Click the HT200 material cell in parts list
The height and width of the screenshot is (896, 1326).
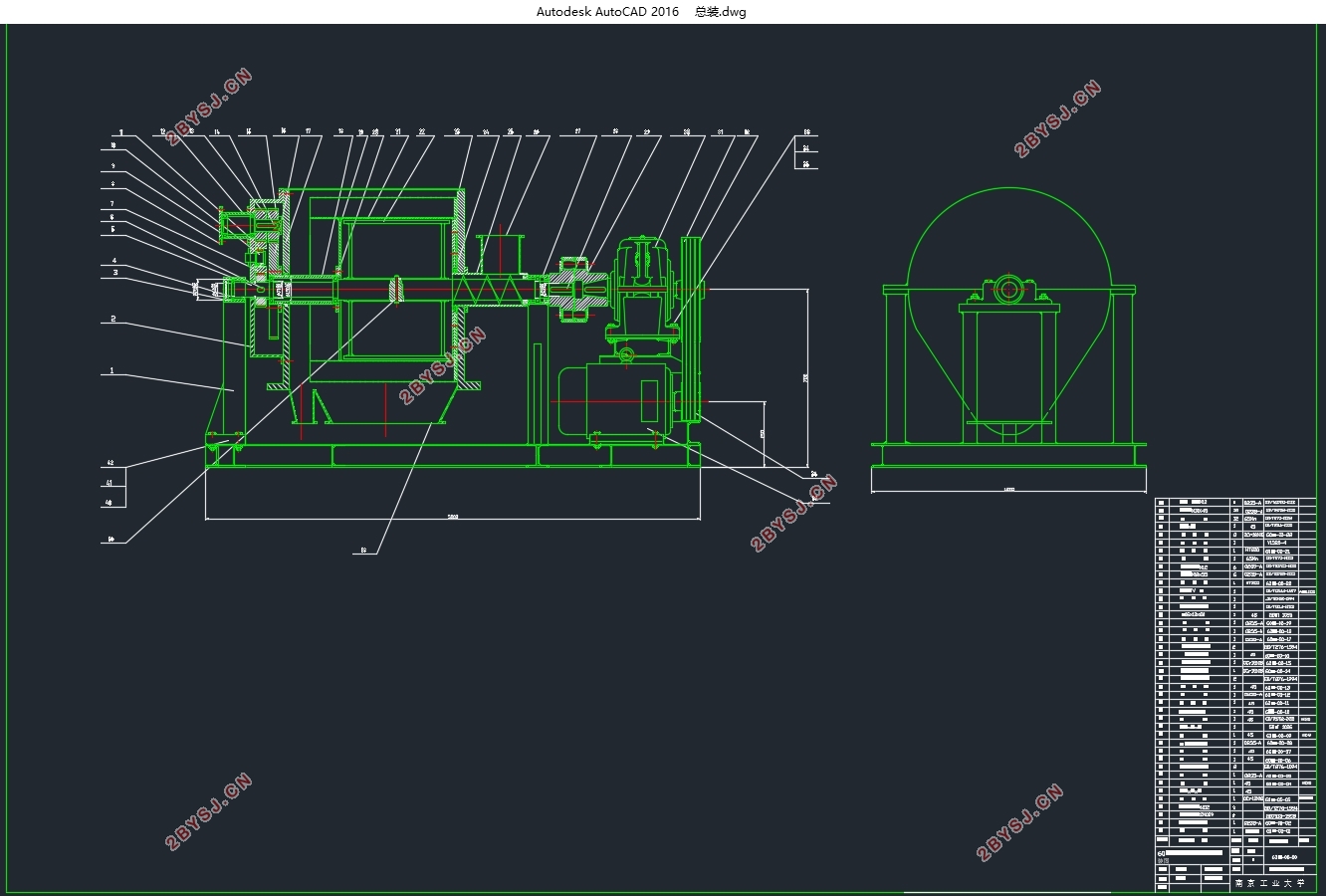[1252, 551]
